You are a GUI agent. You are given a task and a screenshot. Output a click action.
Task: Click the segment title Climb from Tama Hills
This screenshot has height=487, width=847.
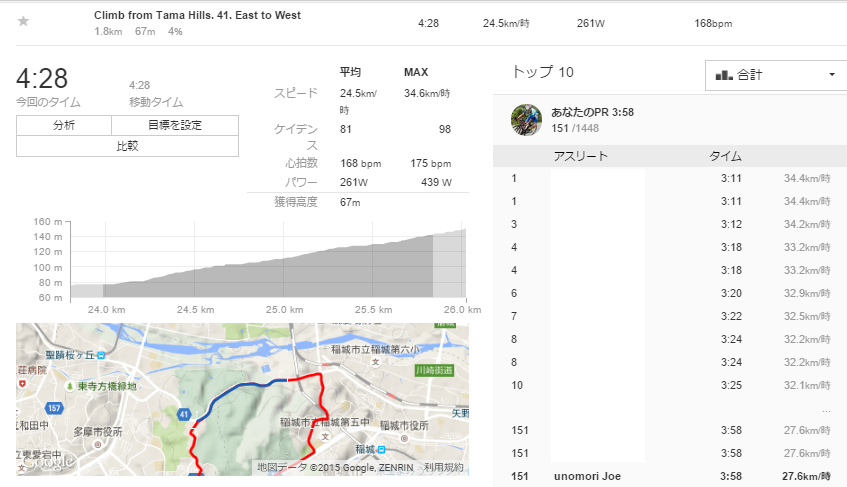click(197, 15)
